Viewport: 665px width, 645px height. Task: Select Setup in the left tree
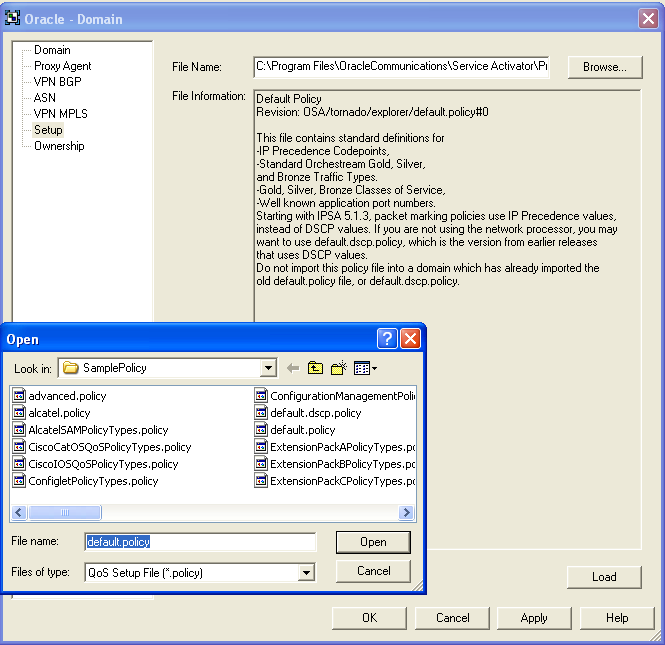(48, 130)
